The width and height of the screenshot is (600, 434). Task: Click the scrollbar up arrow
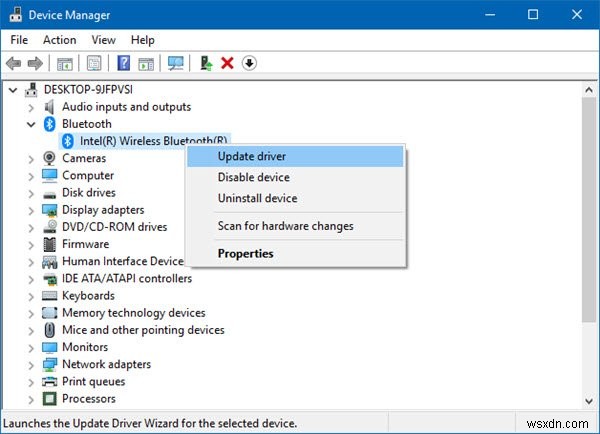click(589, 90)
